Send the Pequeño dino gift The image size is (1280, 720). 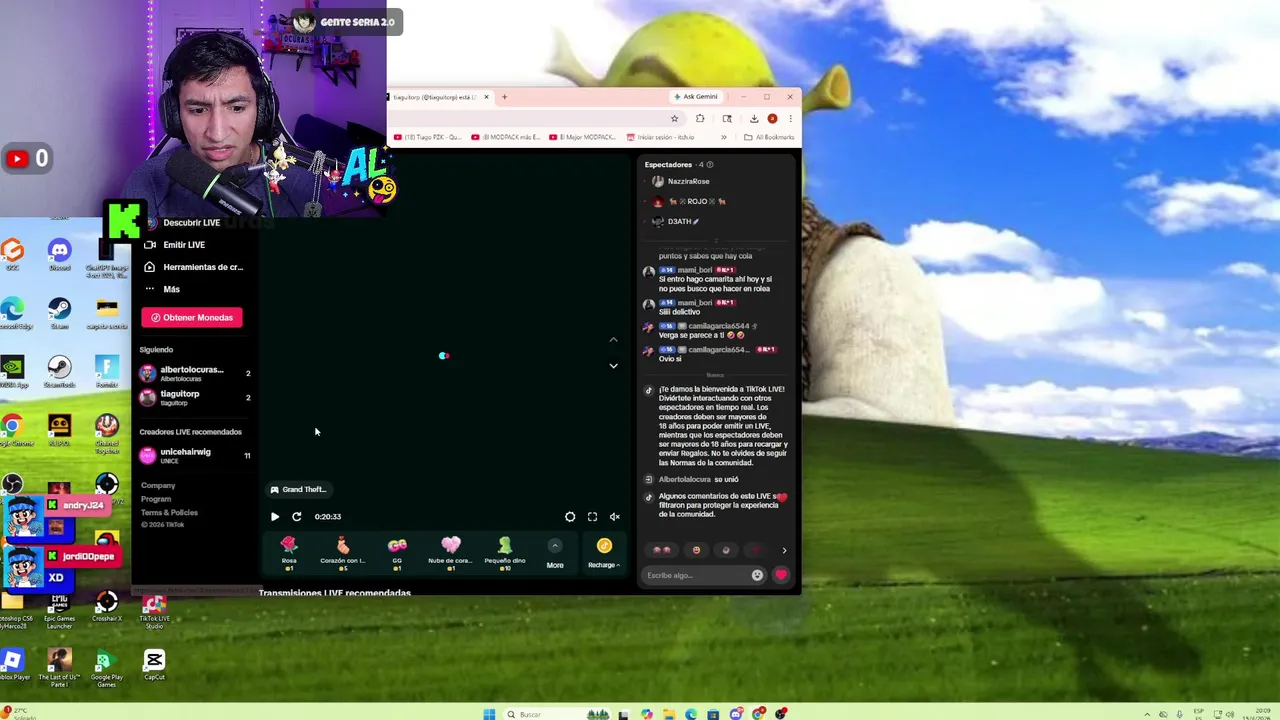point(505,552)
